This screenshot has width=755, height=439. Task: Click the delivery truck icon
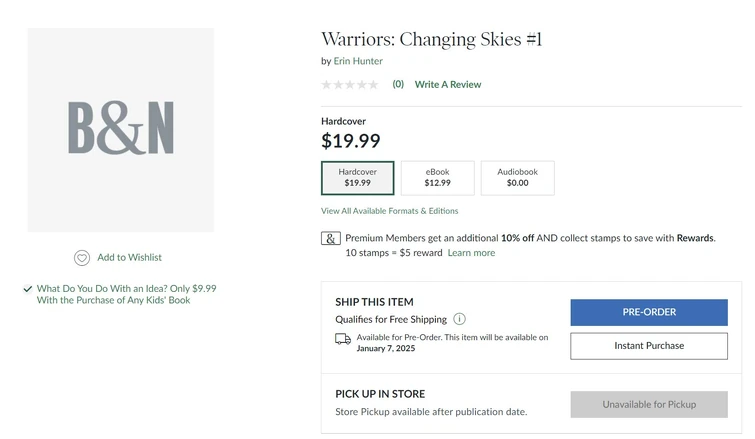pos(343,339)
